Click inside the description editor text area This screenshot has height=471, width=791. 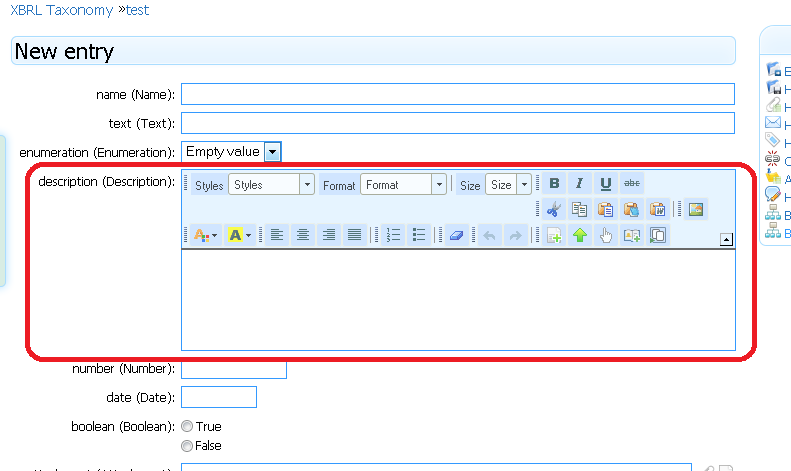(x=458, y=300)
